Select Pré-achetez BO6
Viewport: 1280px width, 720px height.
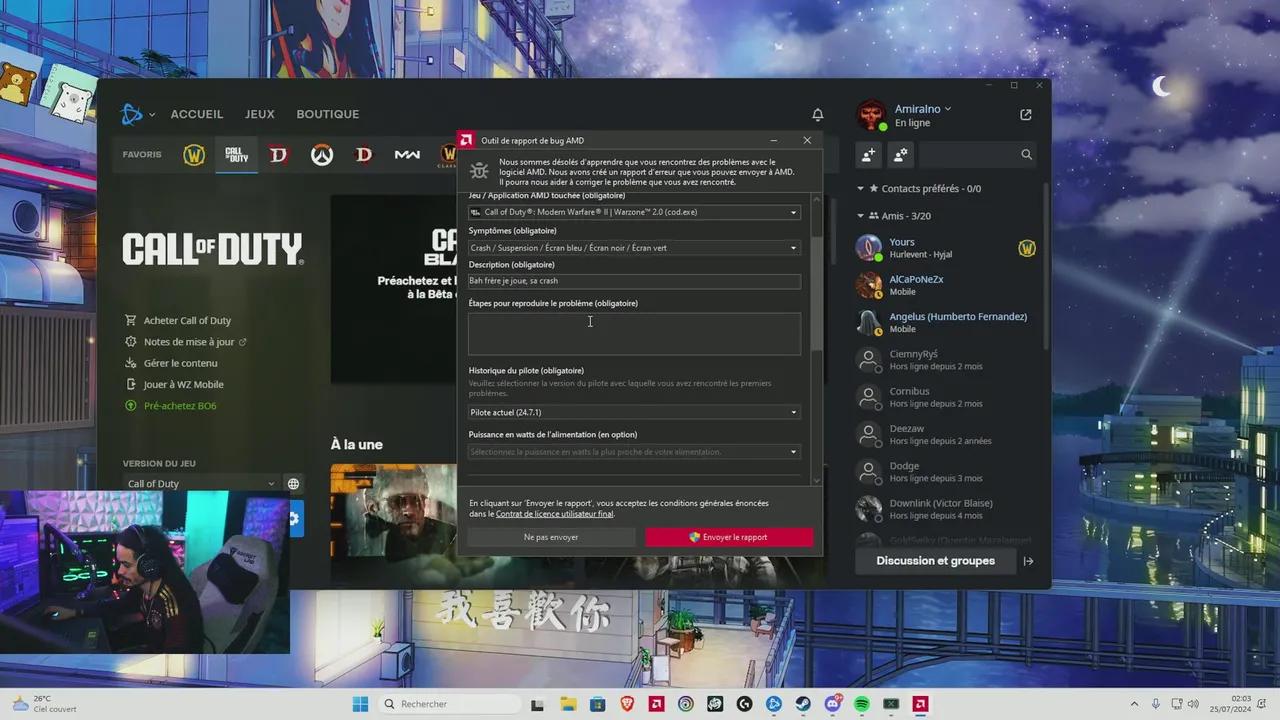[170, 406]
